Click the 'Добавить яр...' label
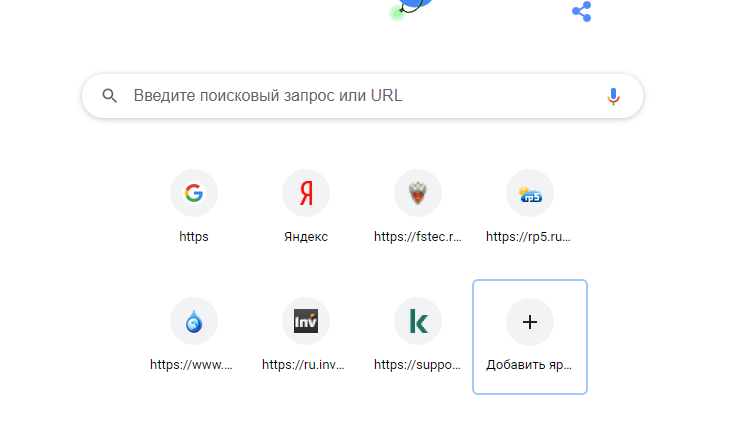 (x=529, y=365)
